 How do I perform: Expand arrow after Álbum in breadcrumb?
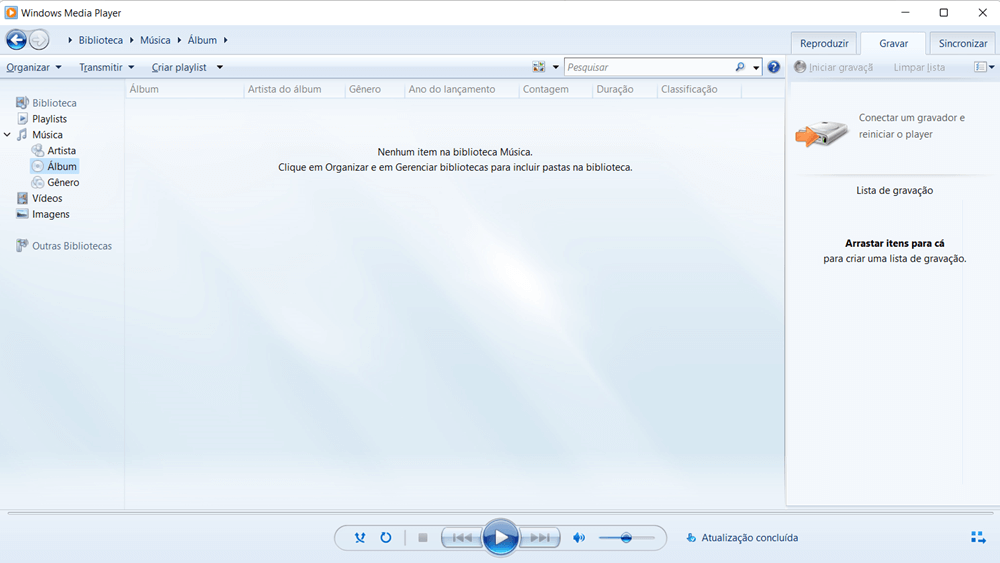(x=226, y=40)
